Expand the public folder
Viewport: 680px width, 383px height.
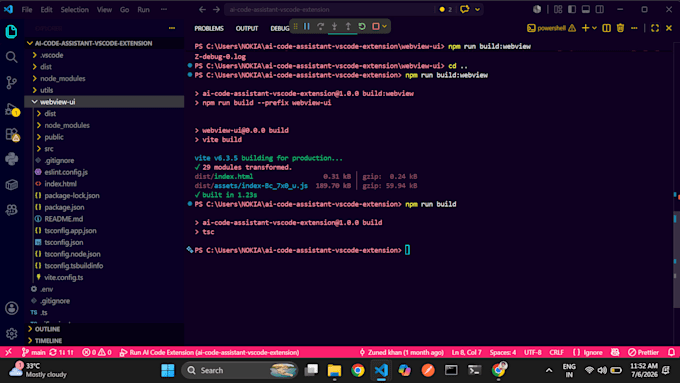[54, 137]
